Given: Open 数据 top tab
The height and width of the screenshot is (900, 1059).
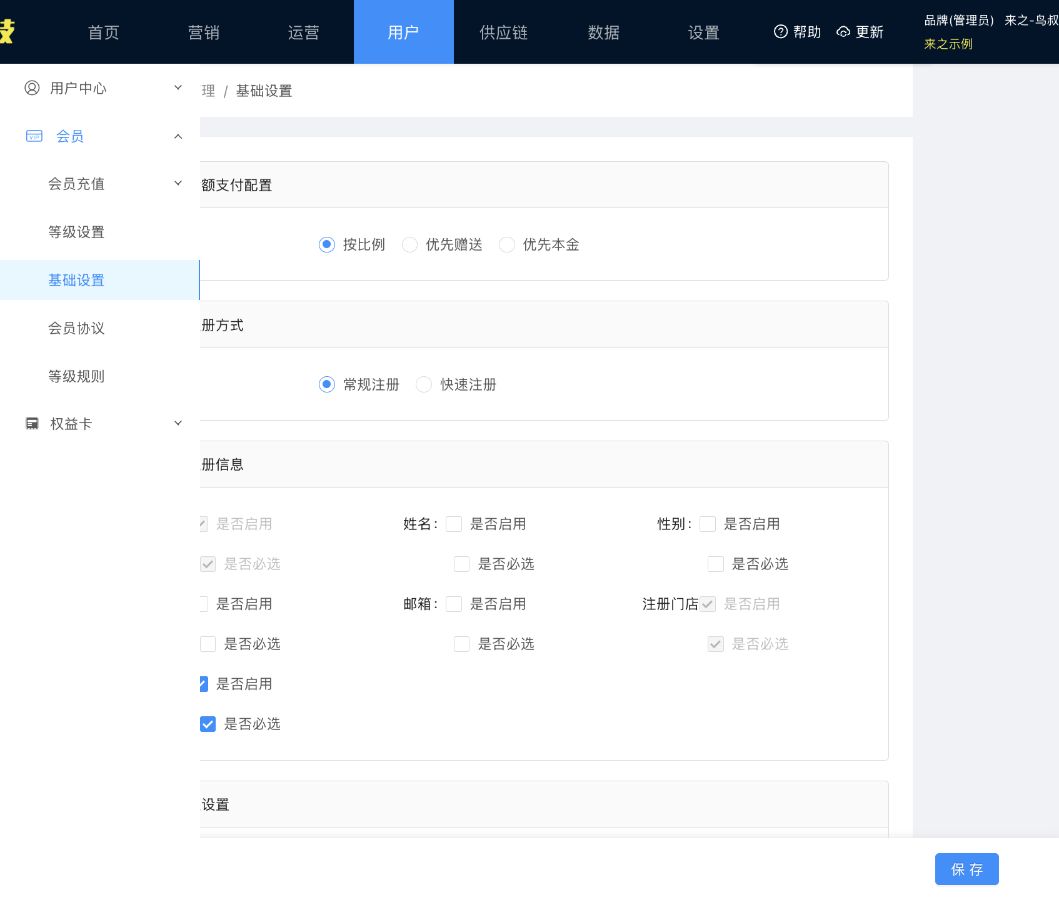Looking at the screenshot, I should 604,32.
